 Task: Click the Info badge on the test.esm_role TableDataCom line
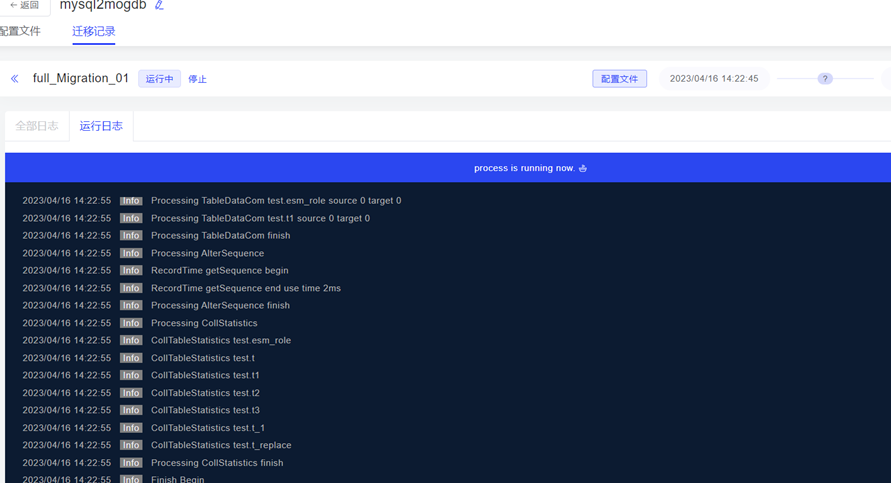131,201
